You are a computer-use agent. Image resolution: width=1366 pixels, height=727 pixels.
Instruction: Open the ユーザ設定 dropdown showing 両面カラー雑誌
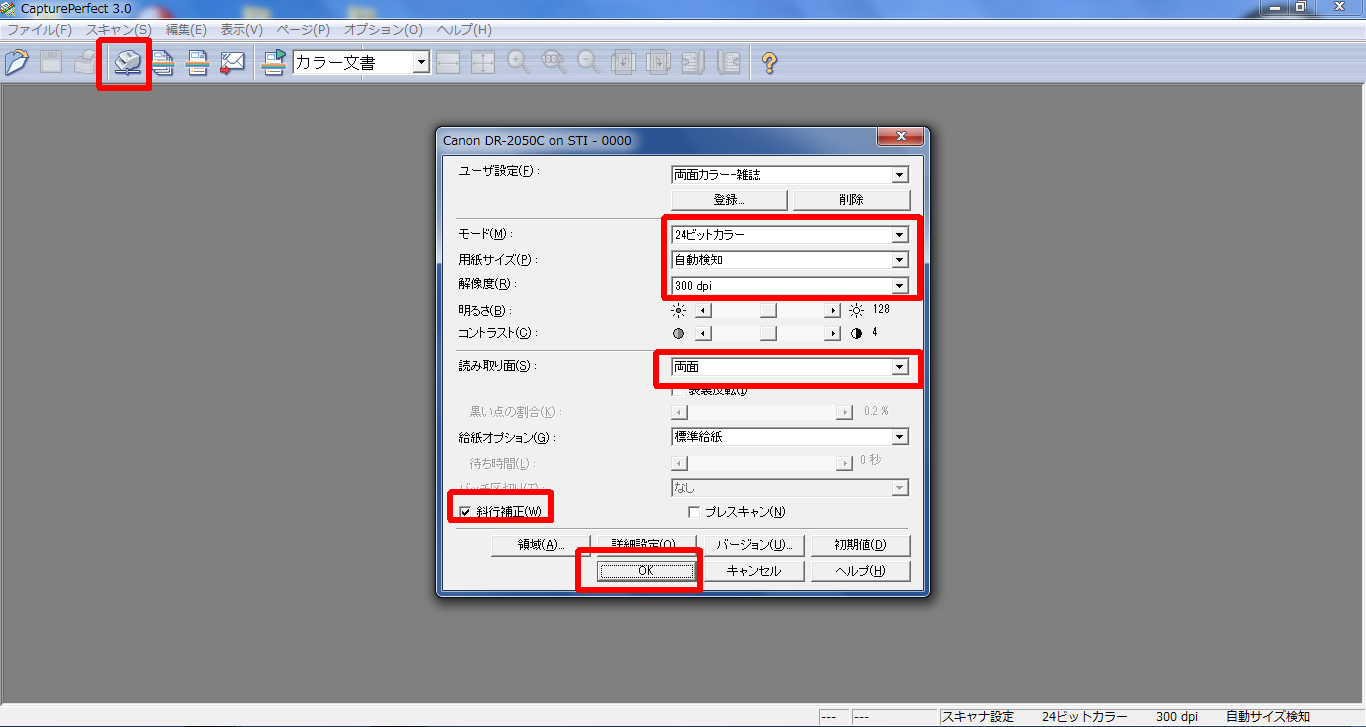(x=790, y=174)
